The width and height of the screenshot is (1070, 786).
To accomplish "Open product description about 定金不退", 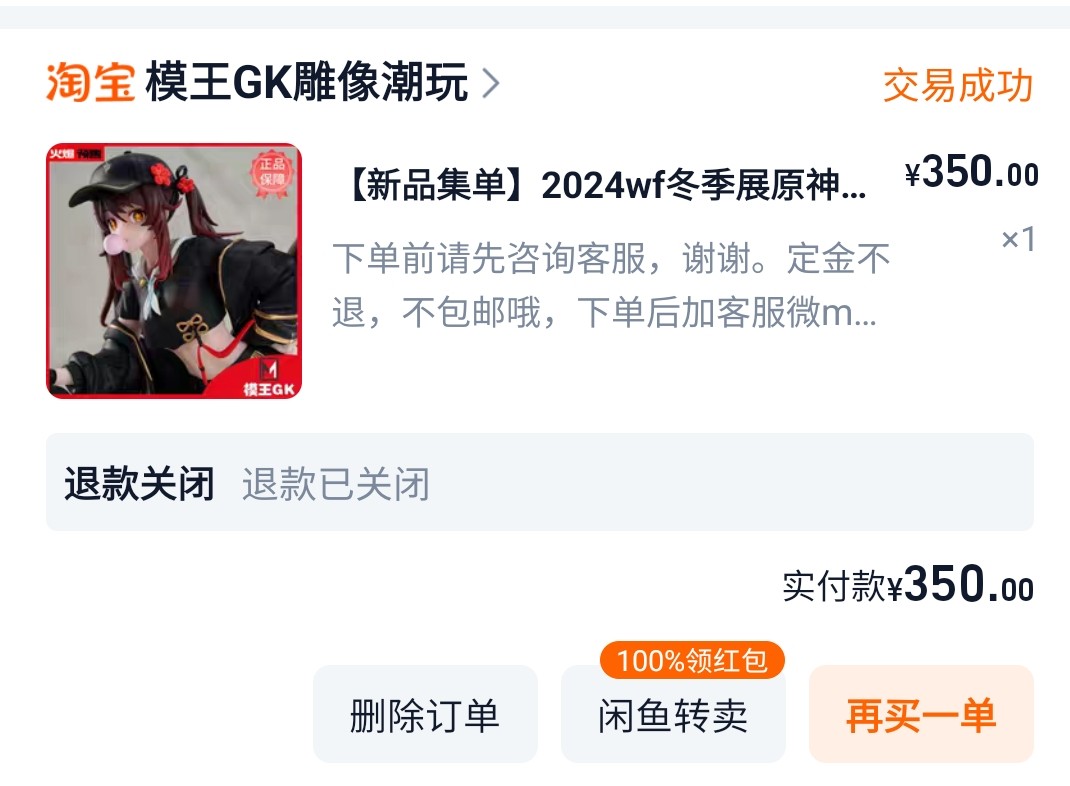I will (x=611, y=285).
